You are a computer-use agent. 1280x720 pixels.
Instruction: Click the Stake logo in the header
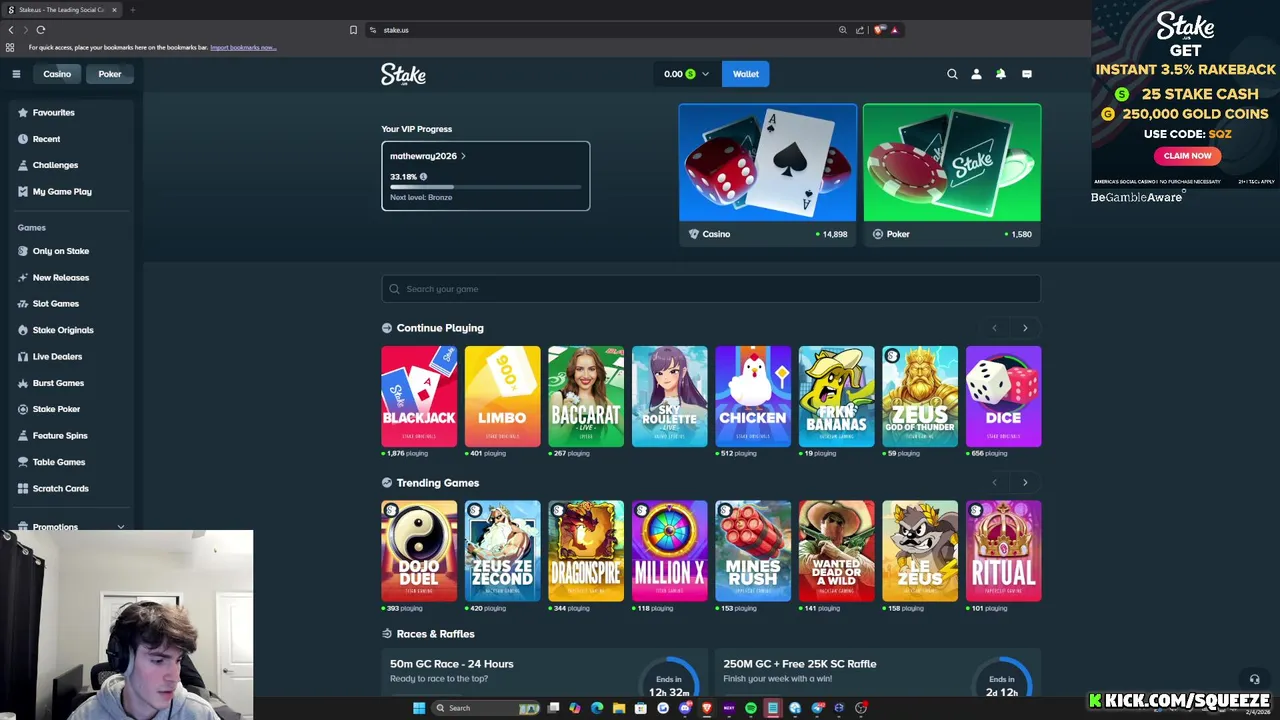tap(403, 74)
